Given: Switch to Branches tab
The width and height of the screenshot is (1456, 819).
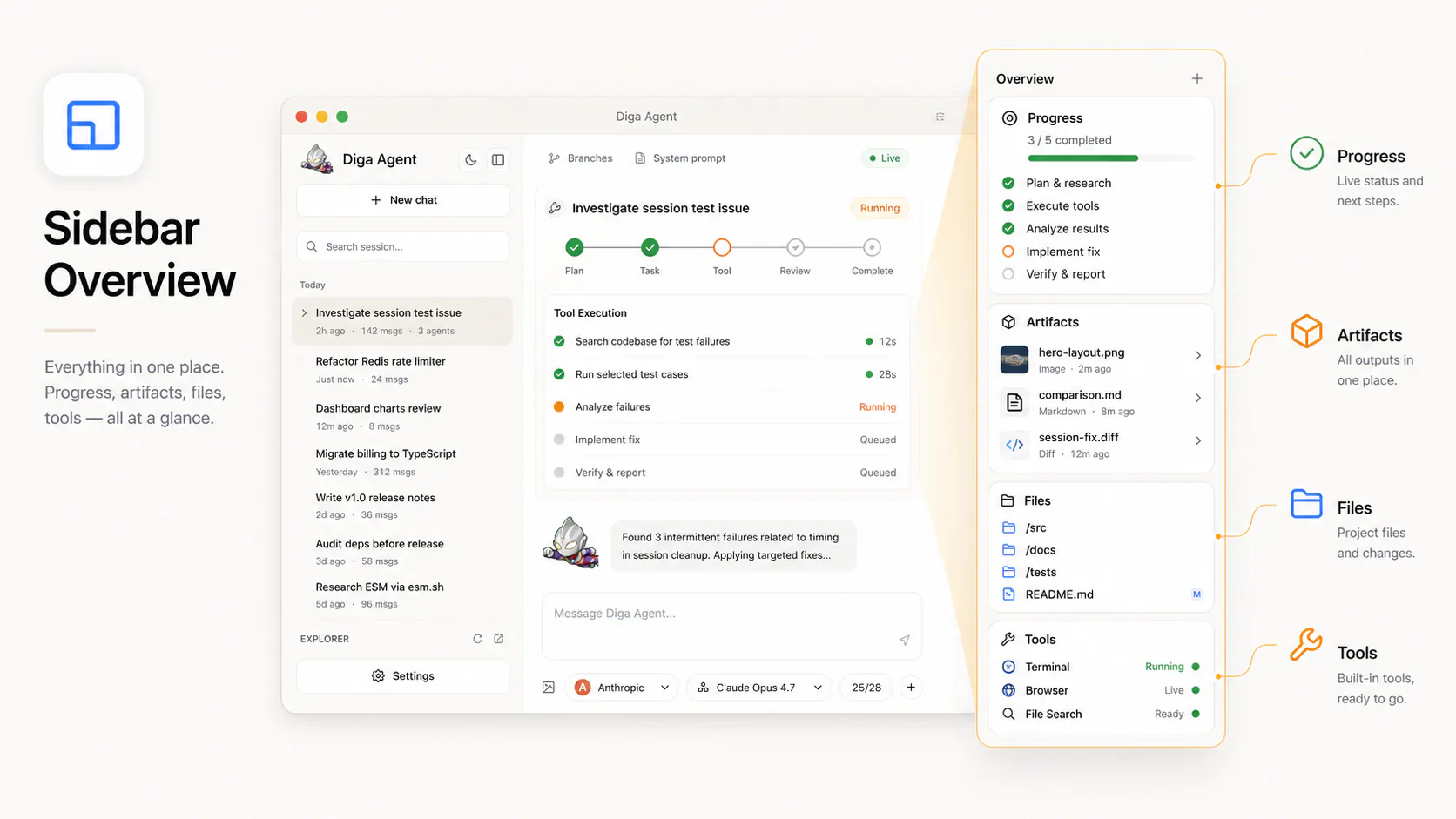Looking at the screenshot, I should (x=581, y=158).
